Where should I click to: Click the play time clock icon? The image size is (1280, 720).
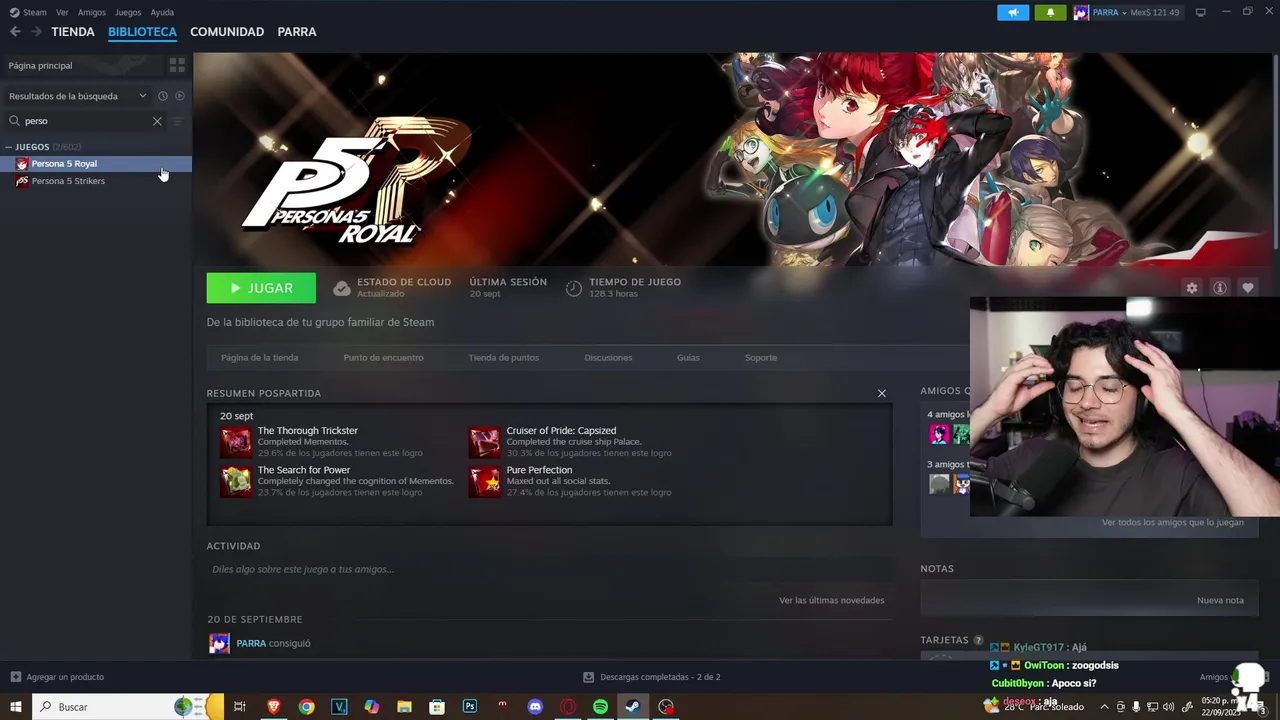click(x=574, y=288)
